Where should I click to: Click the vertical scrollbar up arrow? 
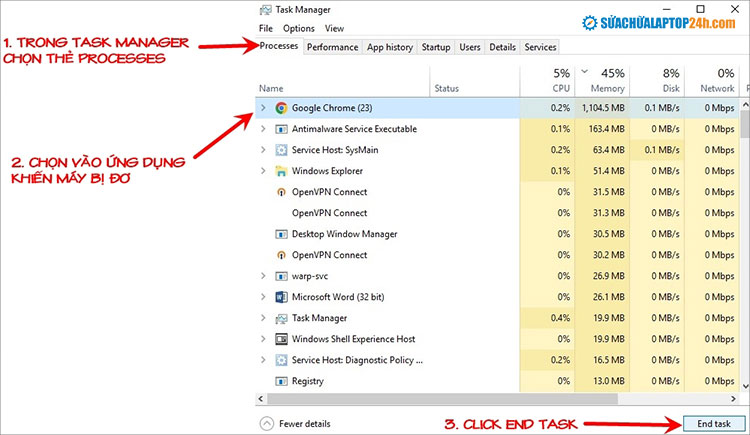pyautogui.click(x=745, y=103)
